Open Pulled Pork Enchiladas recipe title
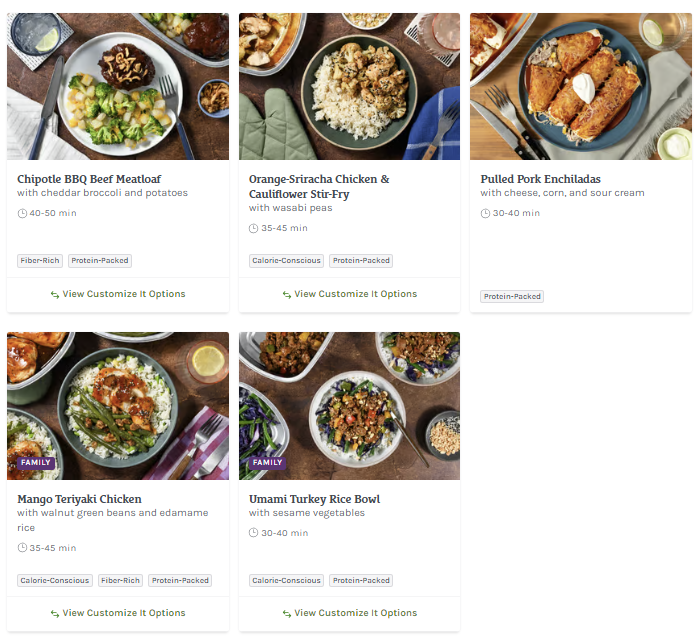This screenshot has height=636, width=700. [540, 180]
